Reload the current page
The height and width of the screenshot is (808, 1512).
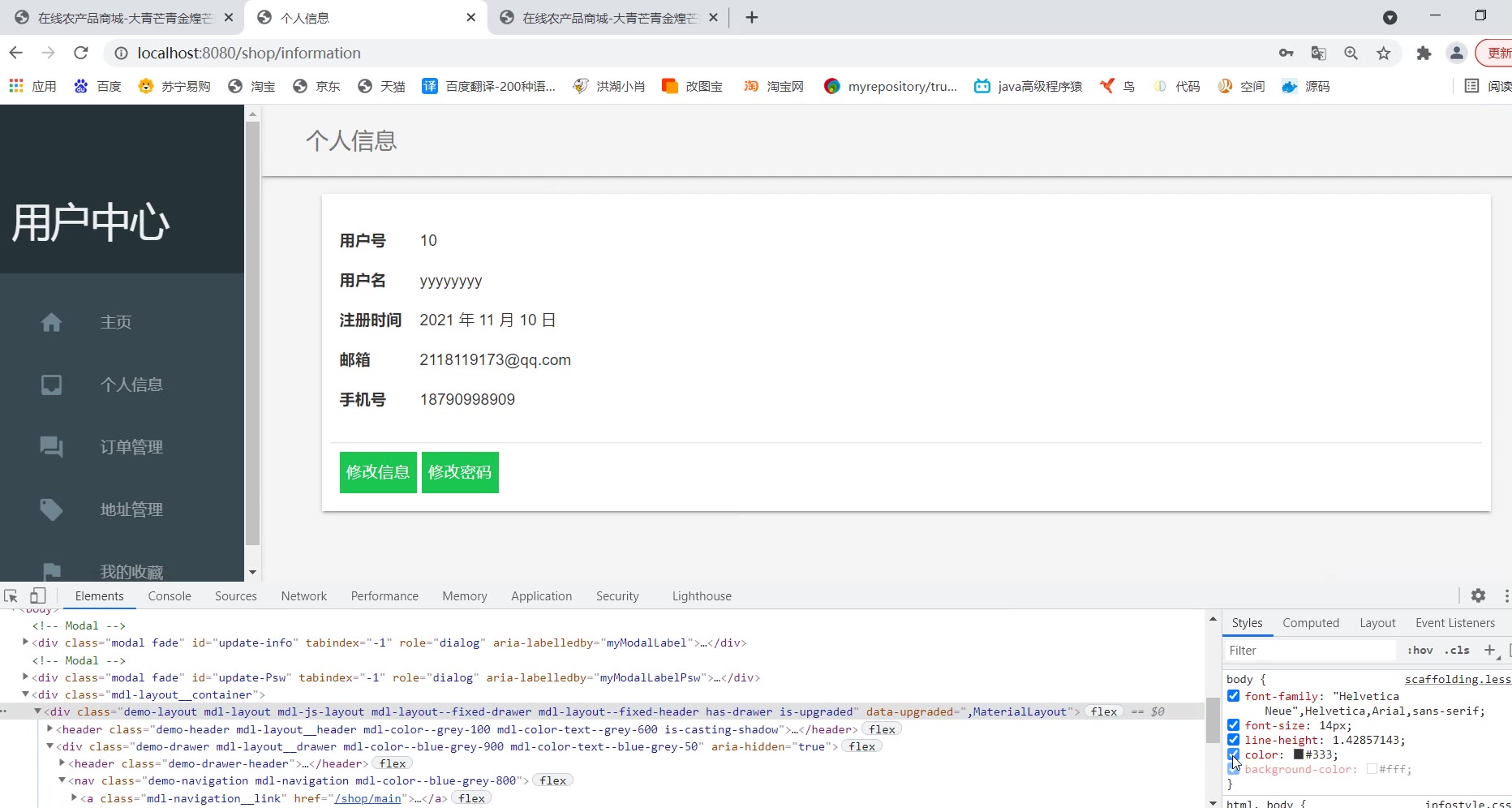click(80, 53)
